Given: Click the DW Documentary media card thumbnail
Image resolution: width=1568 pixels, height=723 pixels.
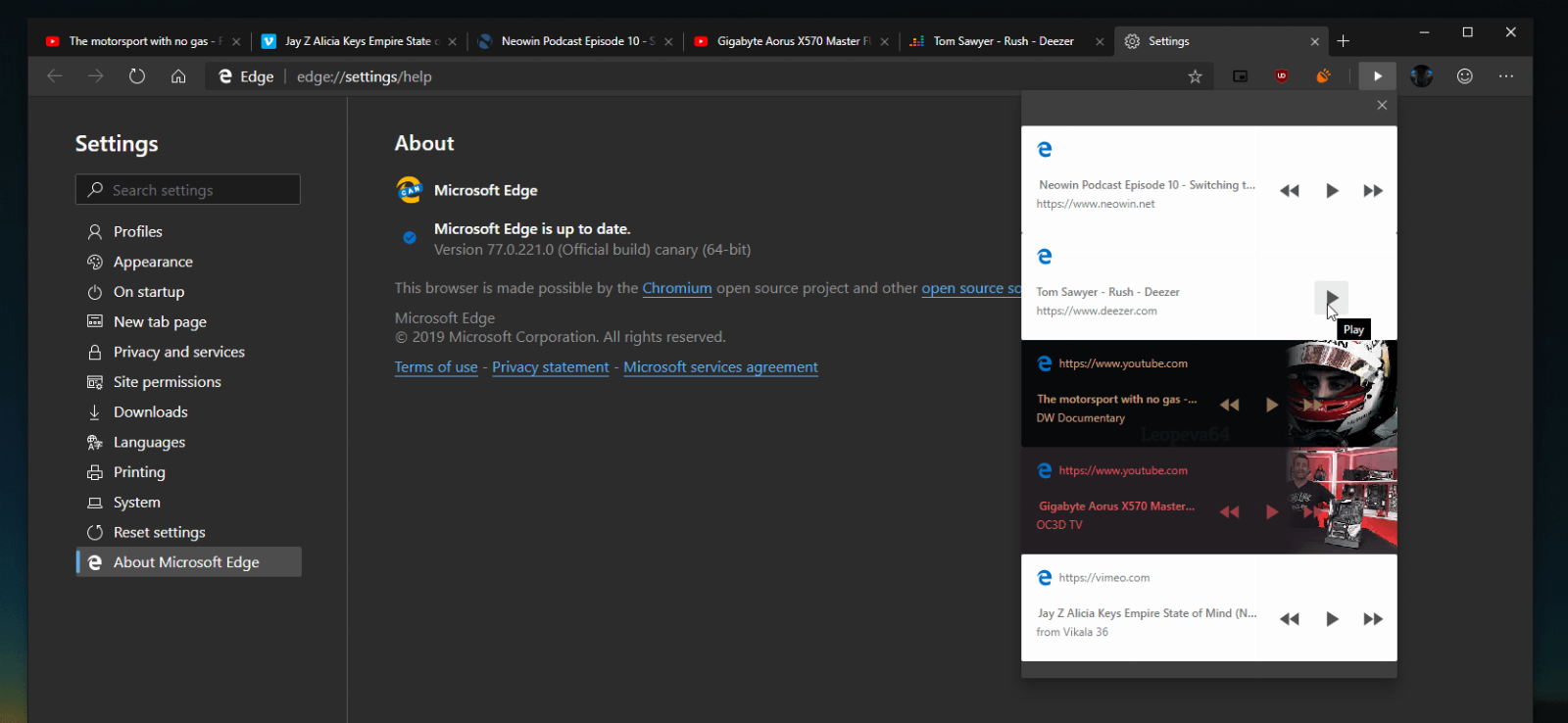Looking at the screenshot, I should click(1342, 394).
